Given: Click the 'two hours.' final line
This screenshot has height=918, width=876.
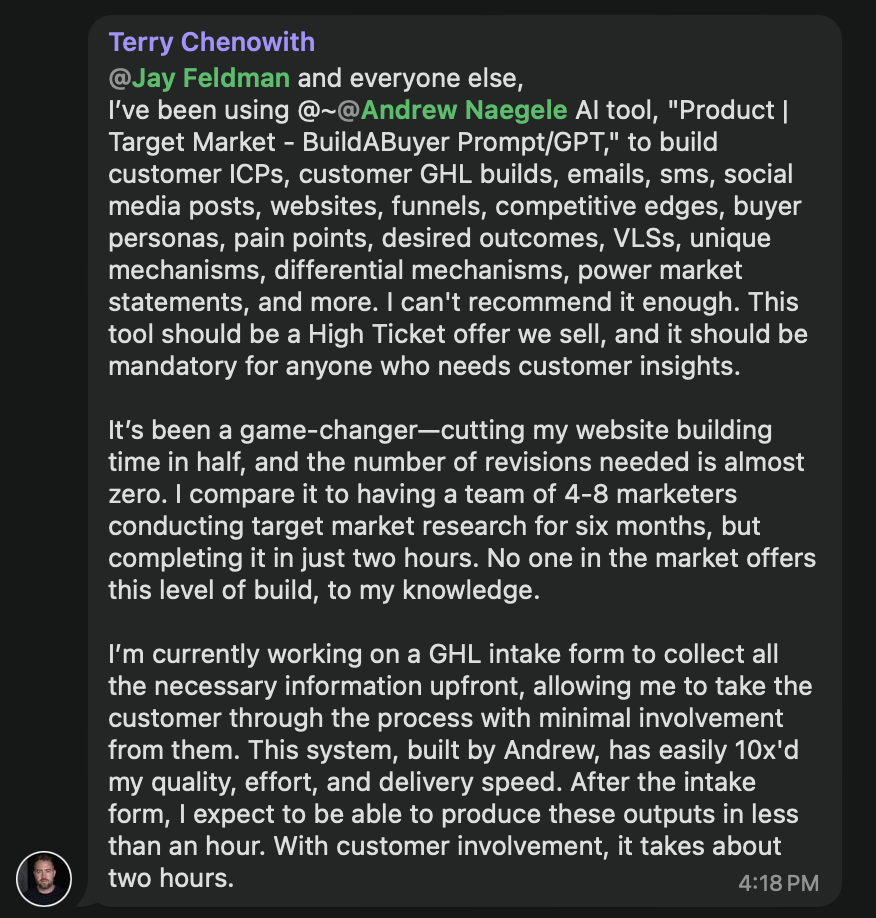Looking at the screenshot, I should pos(170,880).
